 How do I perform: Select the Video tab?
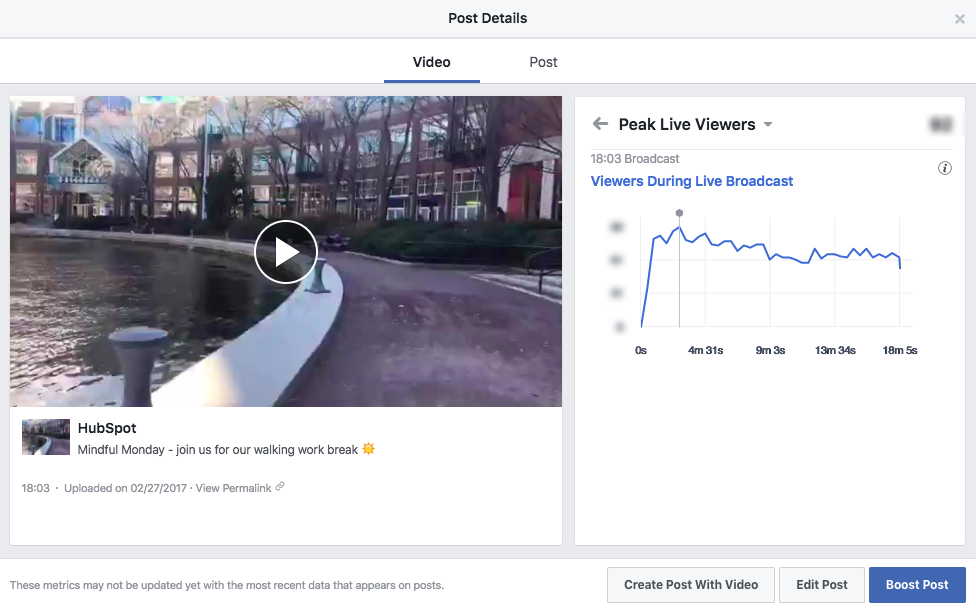(431, 61)
